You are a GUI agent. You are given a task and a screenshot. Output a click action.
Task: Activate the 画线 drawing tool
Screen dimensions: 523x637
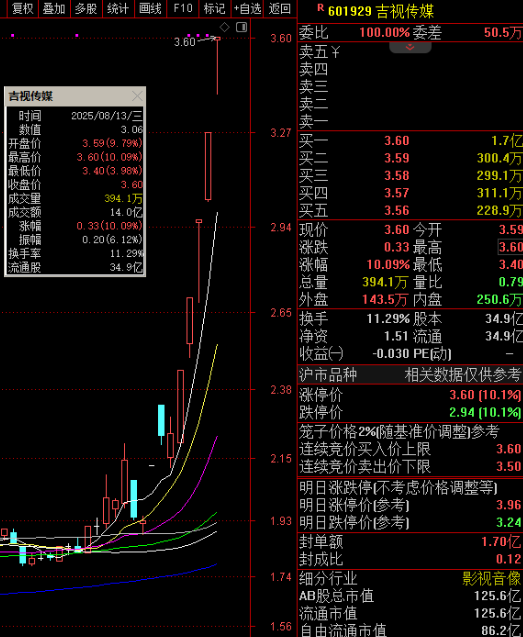pyautogui.click(x=150, y=8)
